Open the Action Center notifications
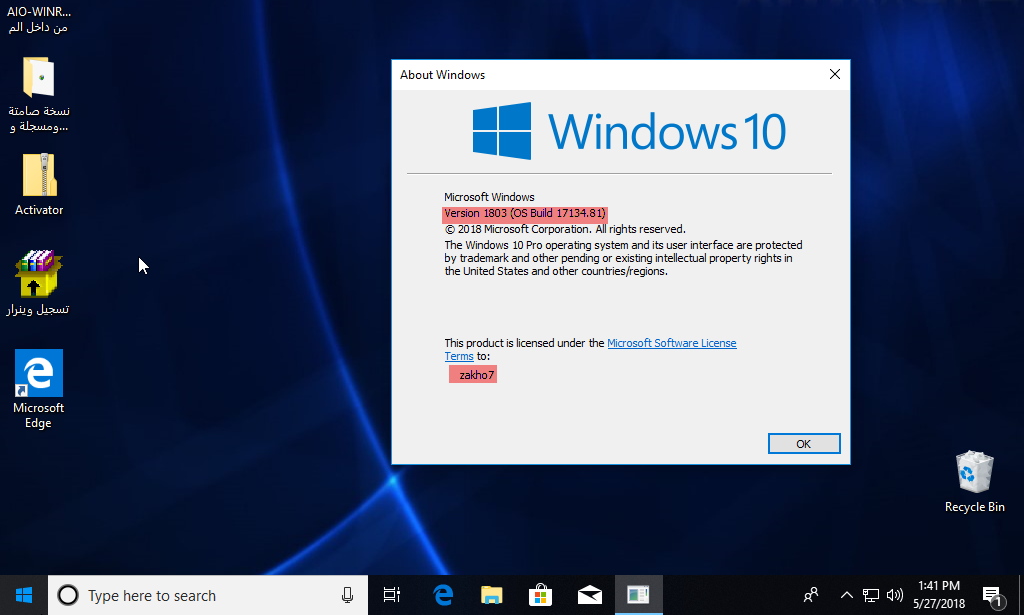This screenshot has height=615, width=1024. point(992,595)
